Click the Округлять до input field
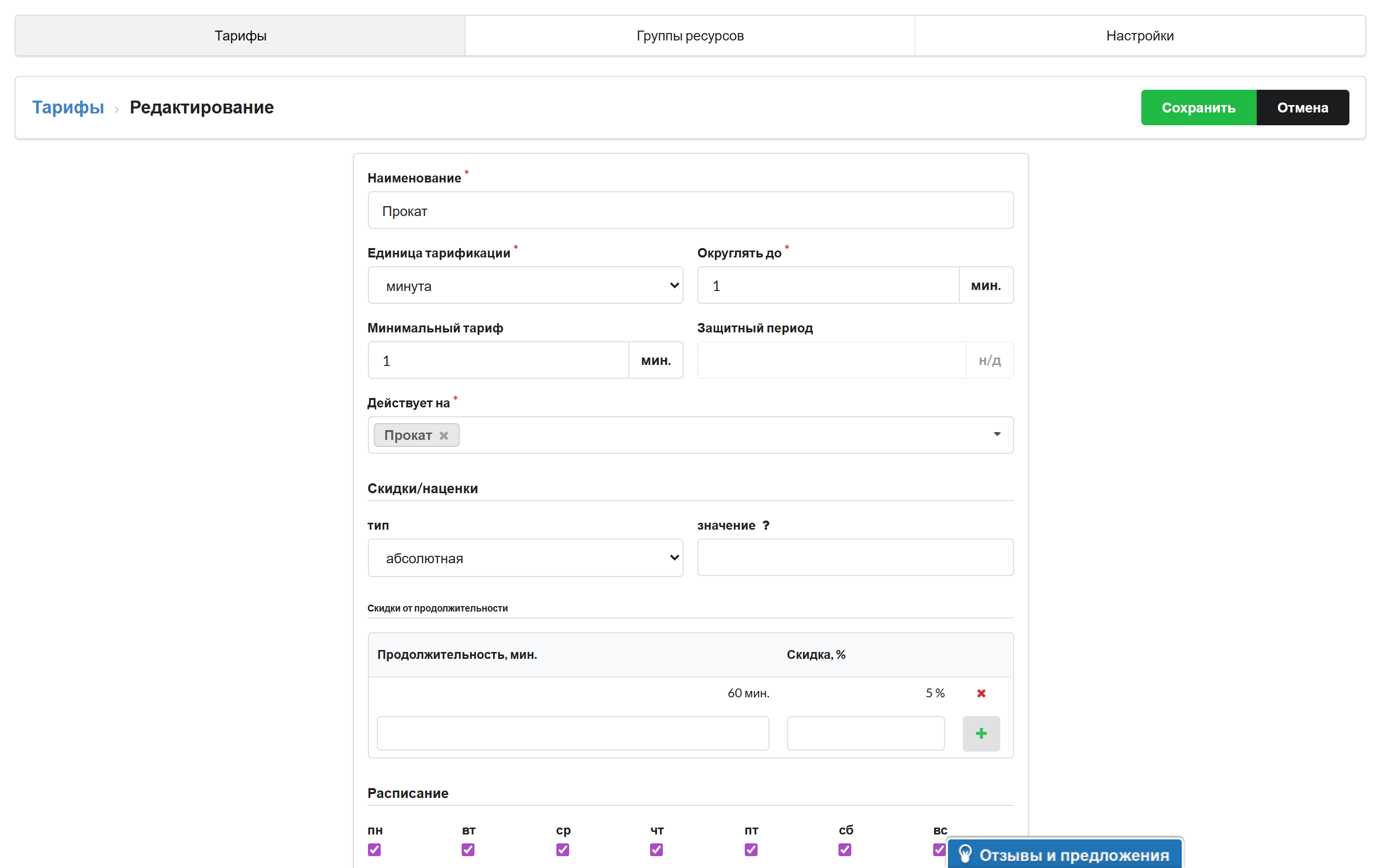The width and height of the screenshot is (1381, 868). (828, 285)
